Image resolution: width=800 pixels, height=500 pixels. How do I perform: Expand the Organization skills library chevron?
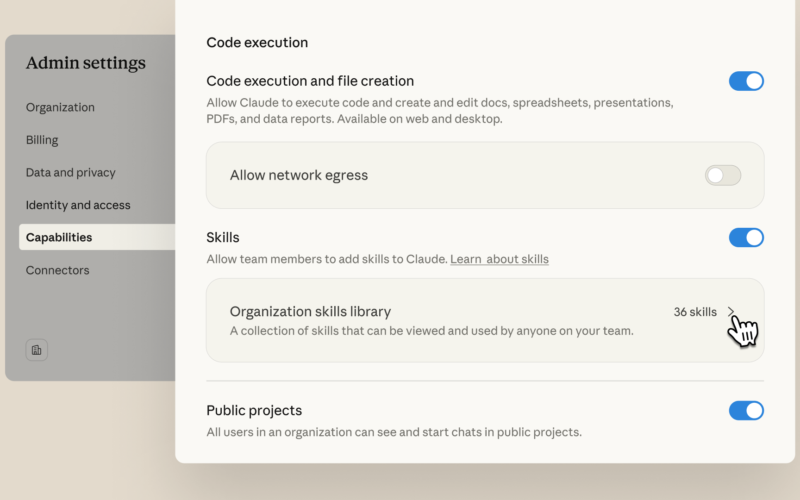[x=731, y=312]
